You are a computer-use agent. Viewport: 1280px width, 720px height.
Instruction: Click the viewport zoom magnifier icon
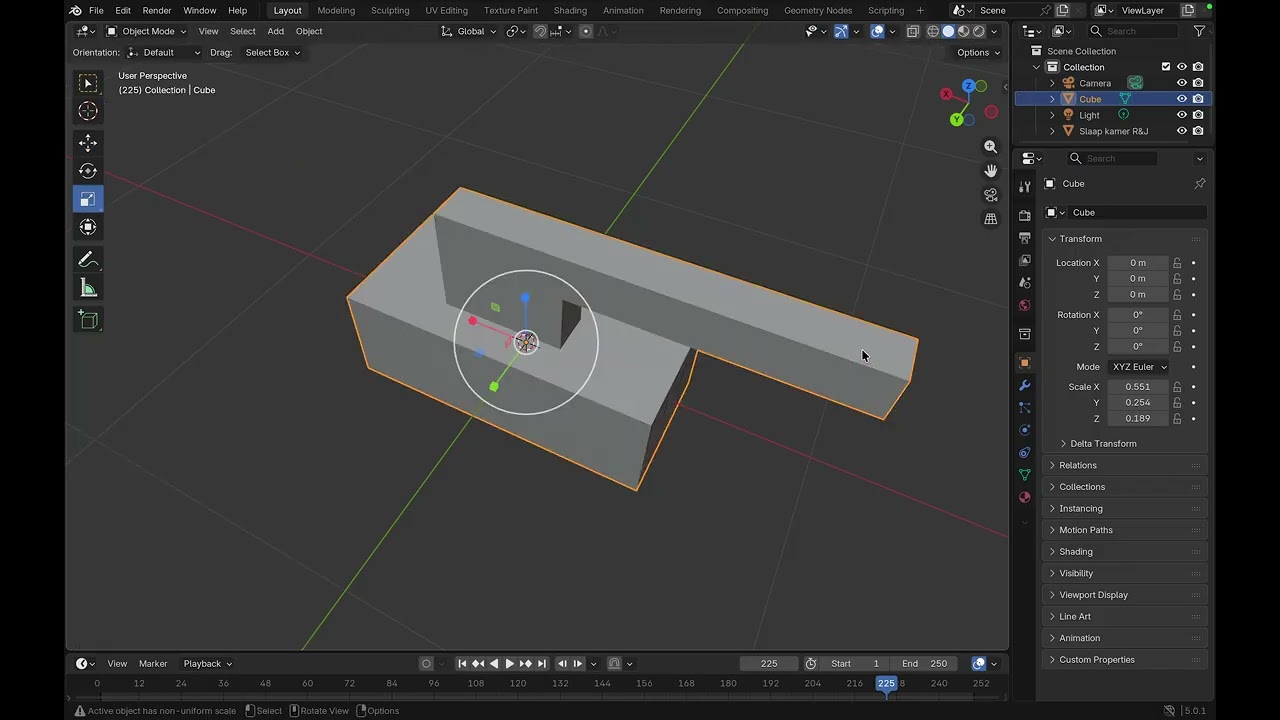991,147
